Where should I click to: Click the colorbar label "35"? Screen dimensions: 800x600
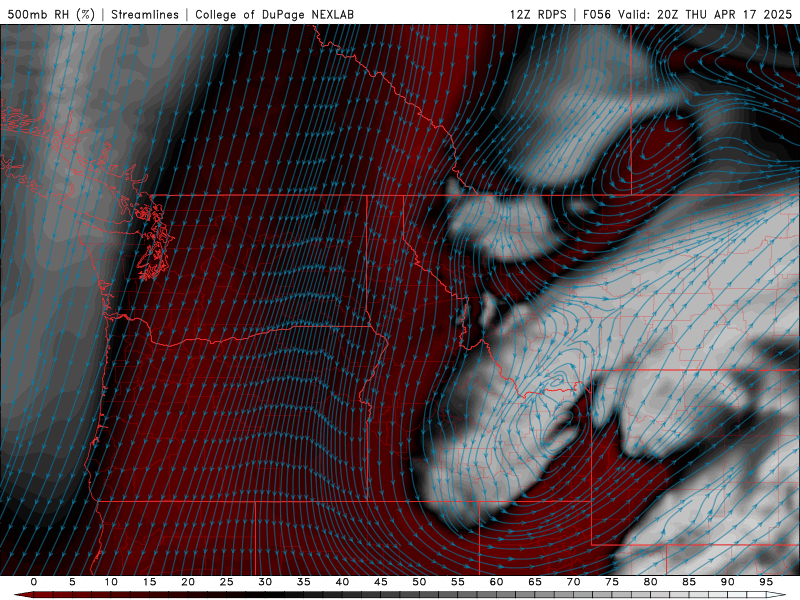pyautogui.click(x=304, y=582)
